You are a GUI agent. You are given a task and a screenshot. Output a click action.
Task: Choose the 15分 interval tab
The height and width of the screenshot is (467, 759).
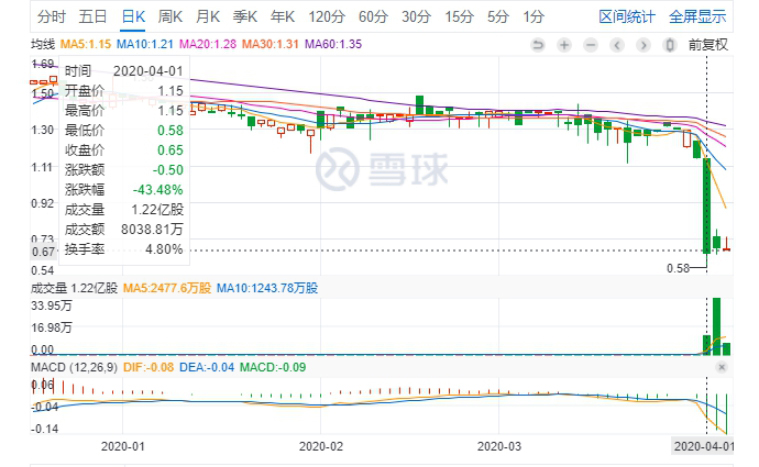459,17
